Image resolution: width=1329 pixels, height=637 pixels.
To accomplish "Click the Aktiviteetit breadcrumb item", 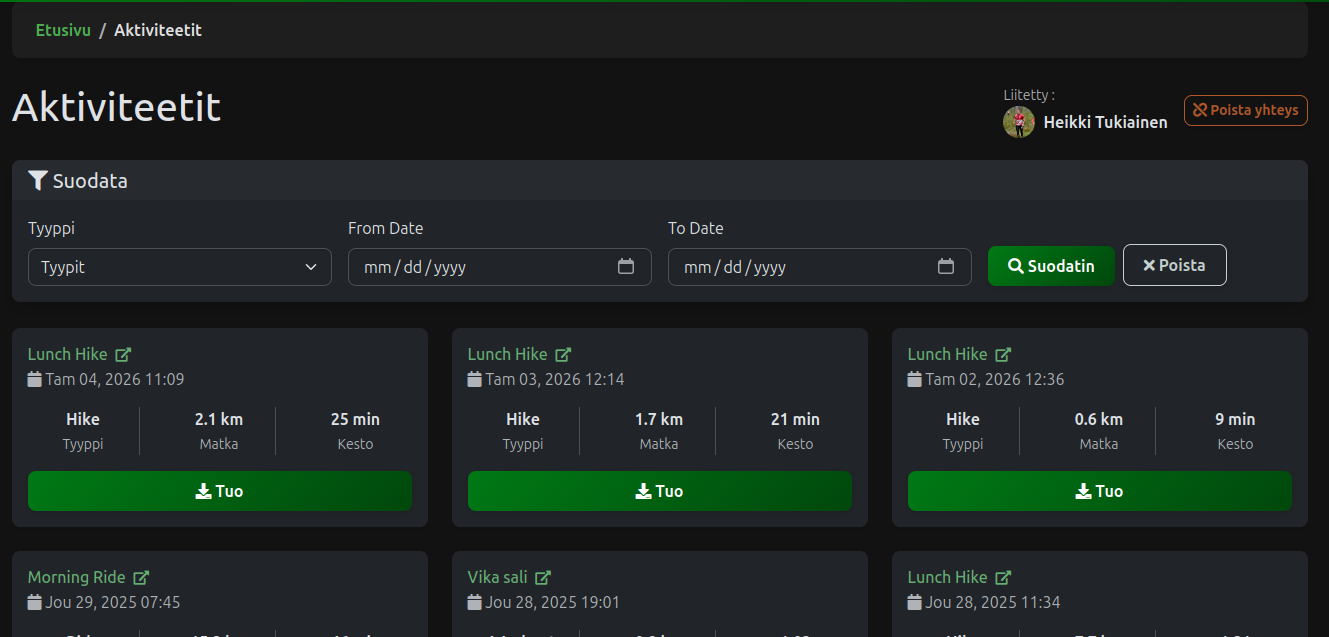I will 158,30.
